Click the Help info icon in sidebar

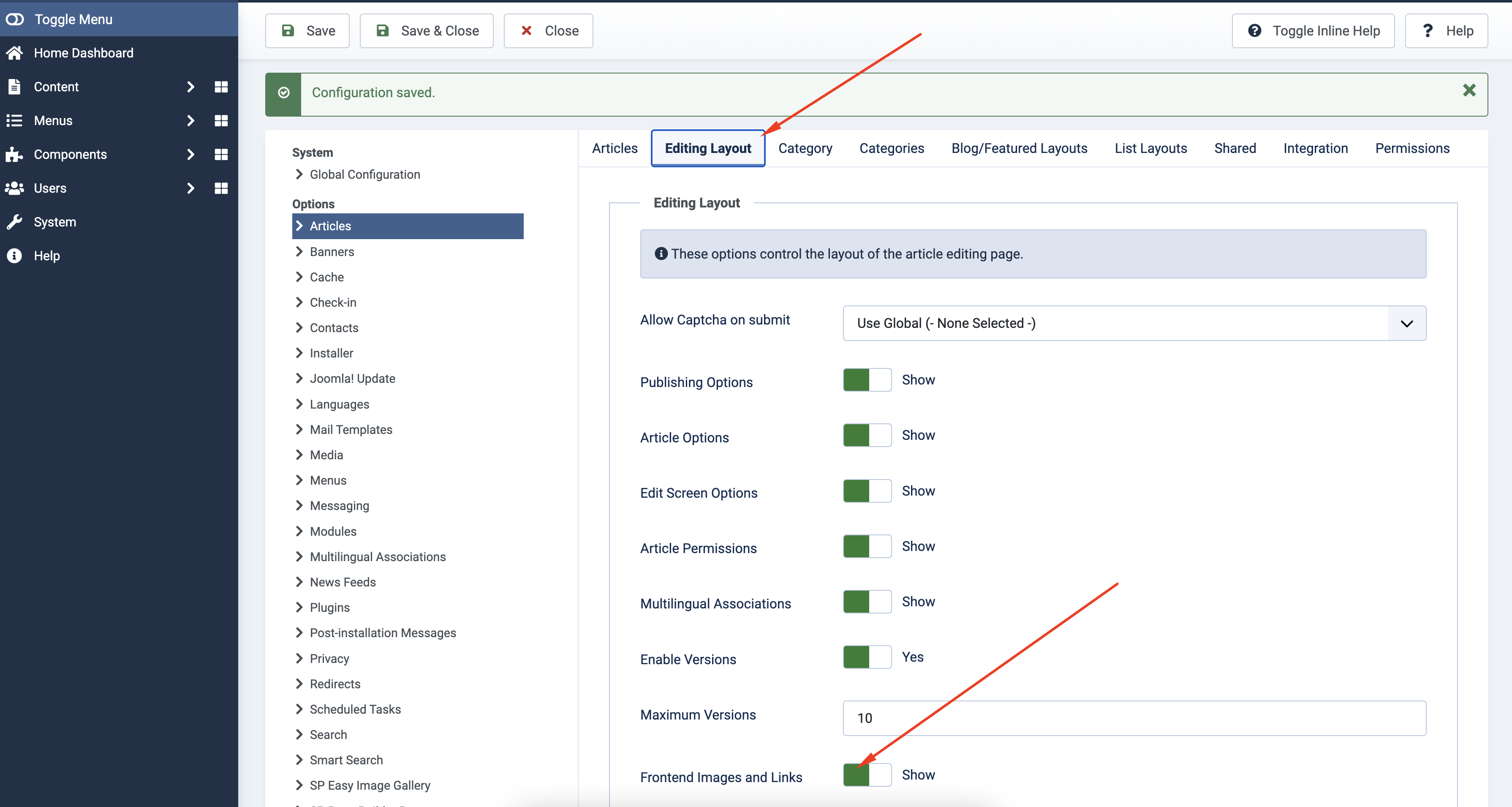click(x=15, y=256)
